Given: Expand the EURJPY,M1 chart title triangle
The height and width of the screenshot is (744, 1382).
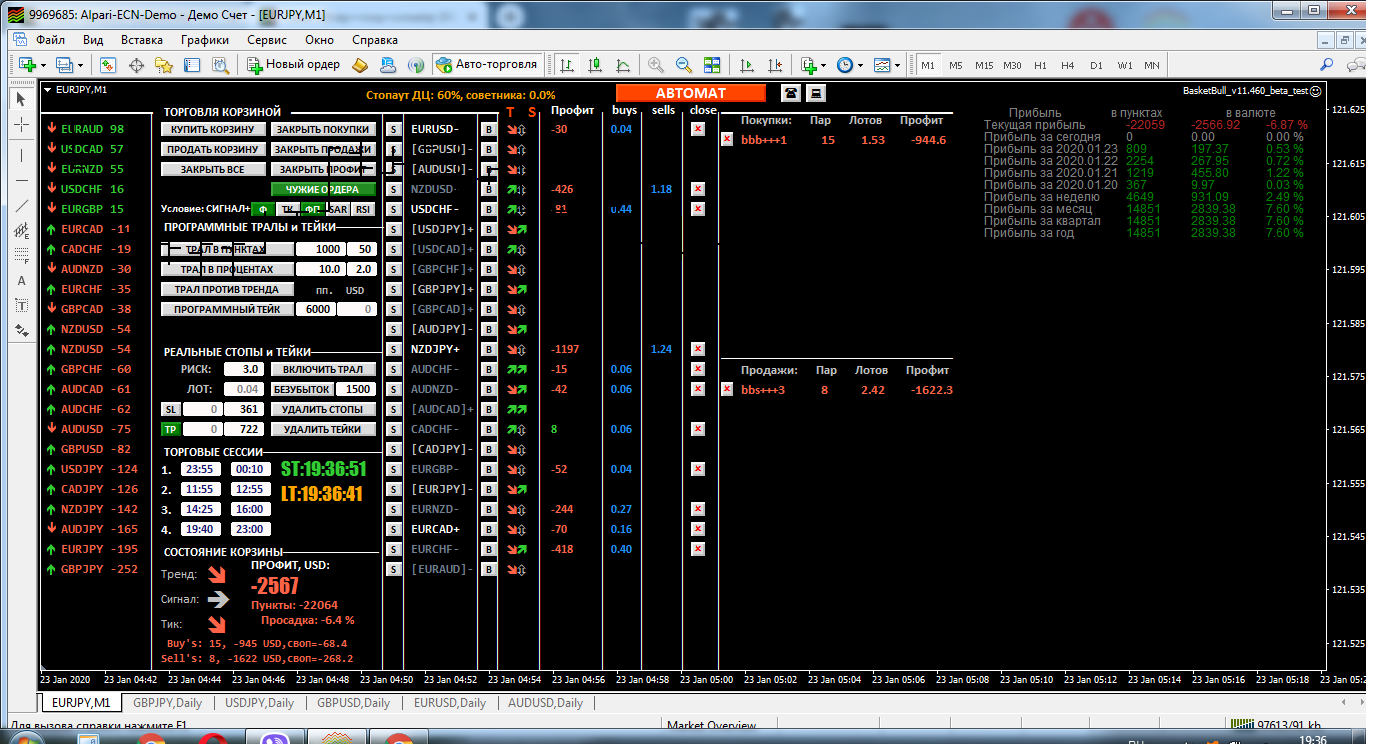Looking at the screenshot, I should 48,90.
